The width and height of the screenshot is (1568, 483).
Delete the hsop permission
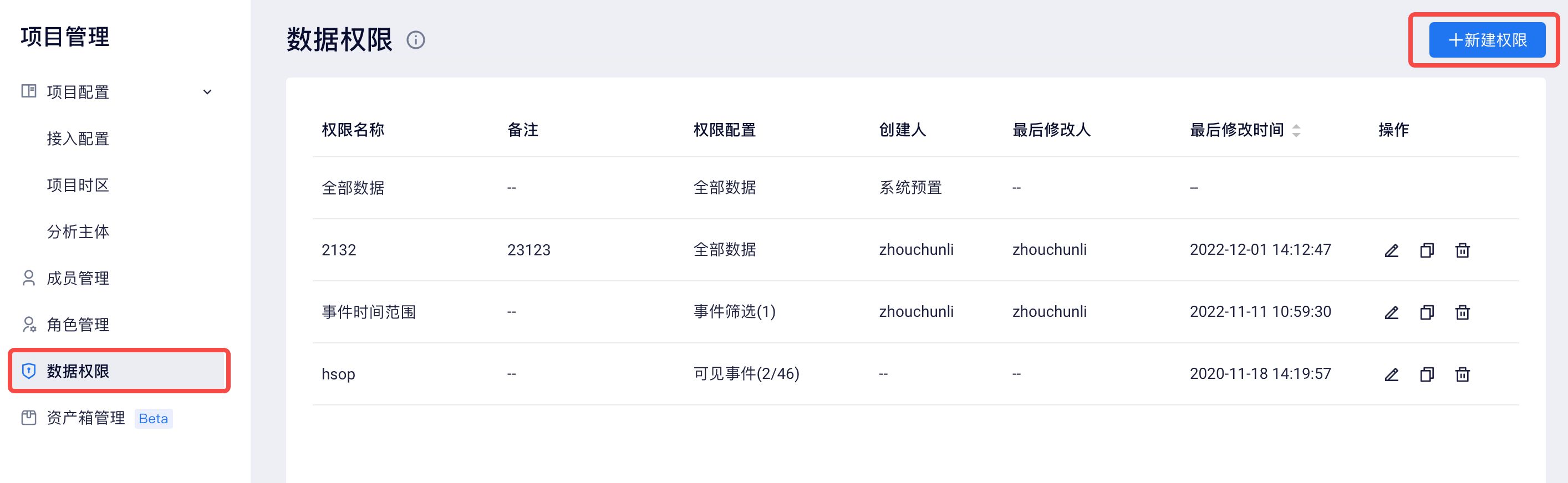click(x=1462, y=374)
